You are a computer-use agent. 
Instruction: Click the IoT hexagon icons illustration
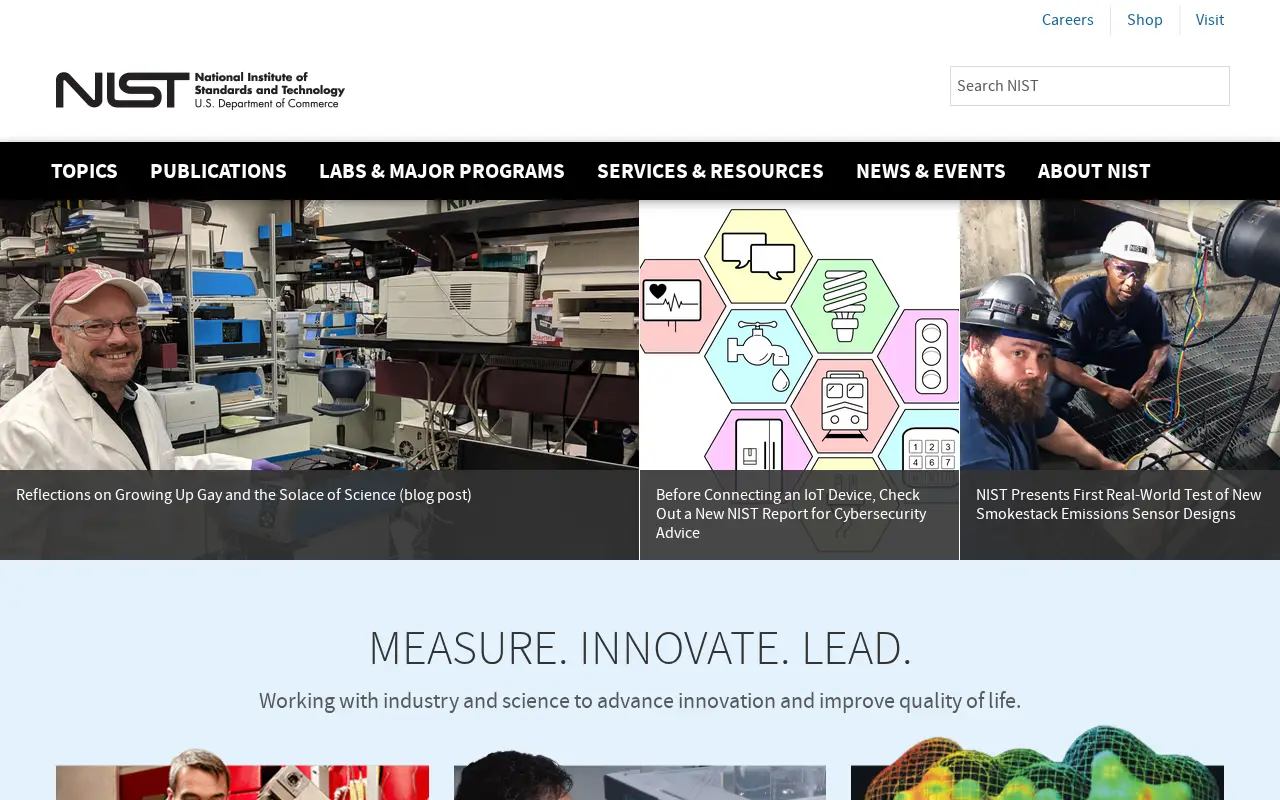pos(799,335)
